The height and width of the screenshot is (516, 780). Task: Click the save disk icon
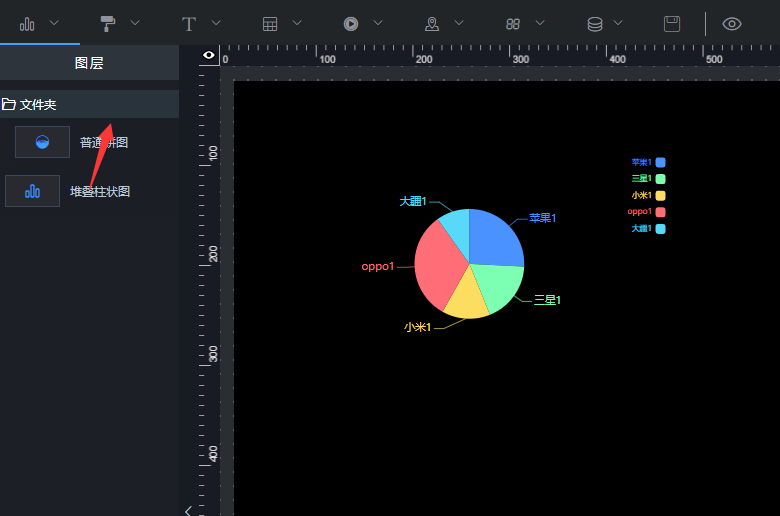(x=672, y=24)
